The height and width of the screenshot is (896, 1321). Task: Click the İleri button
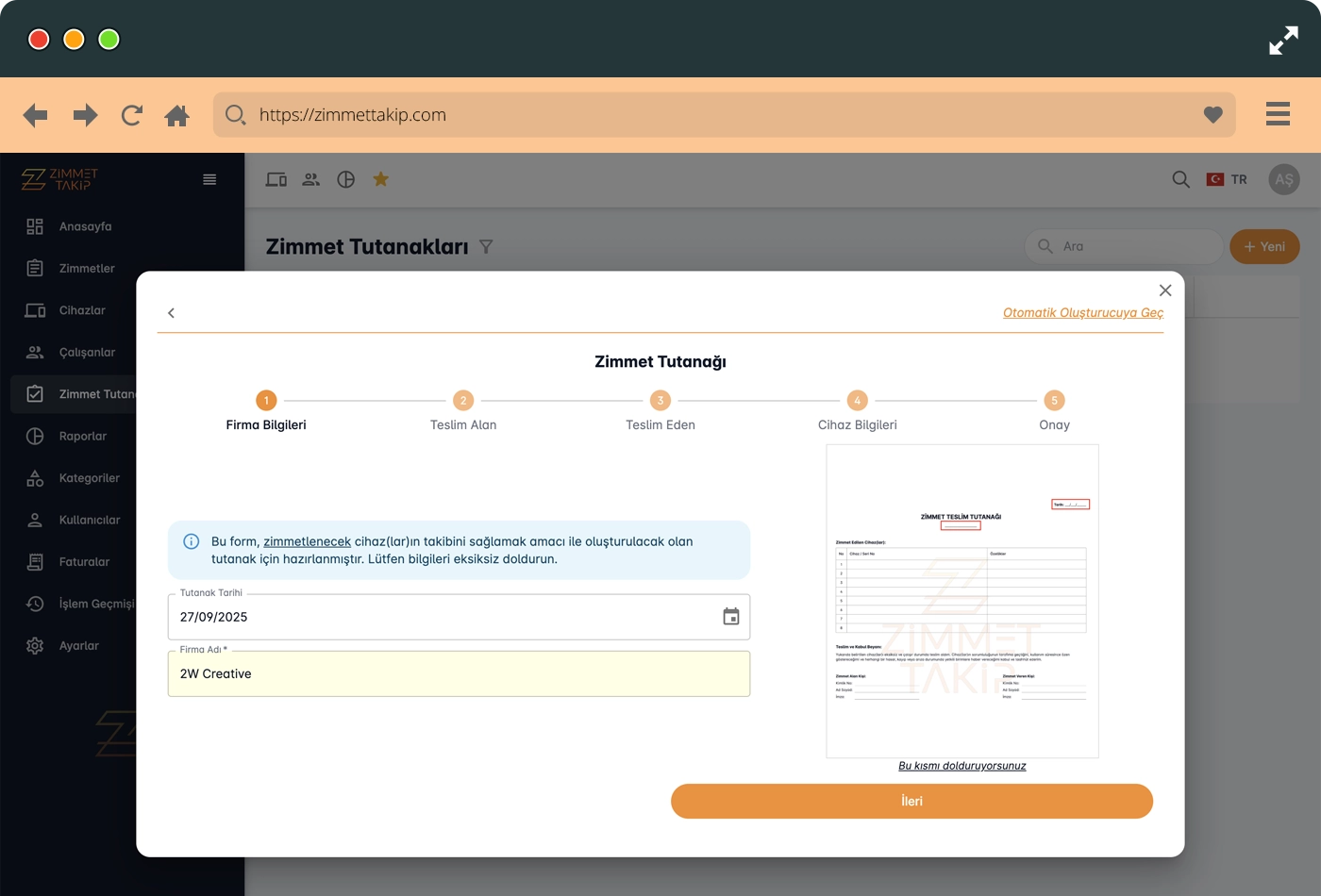pos(911,801)
